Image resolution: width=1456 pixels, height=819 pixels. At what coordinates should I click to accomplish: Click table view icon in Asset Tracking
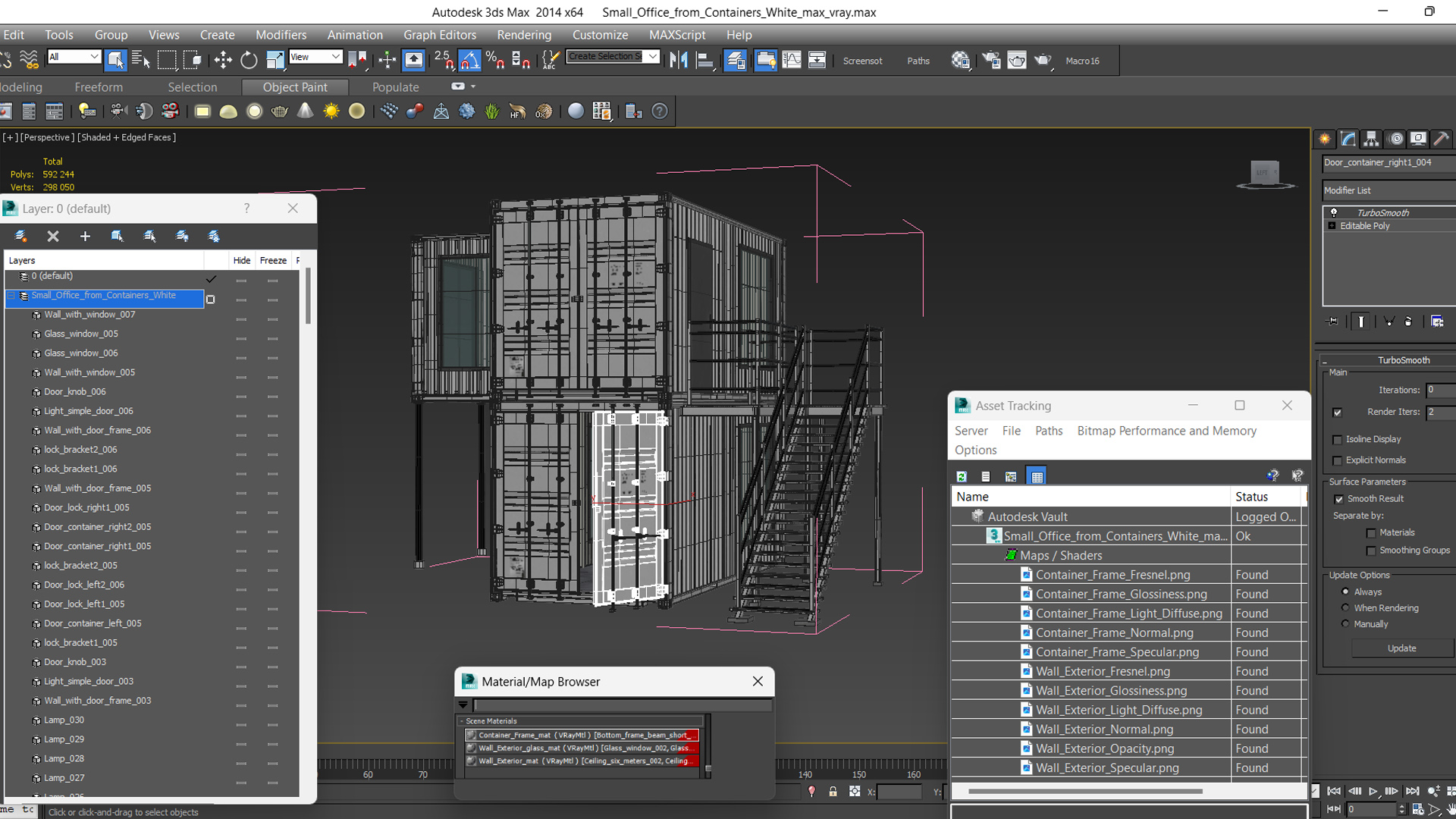(1037, 476)
